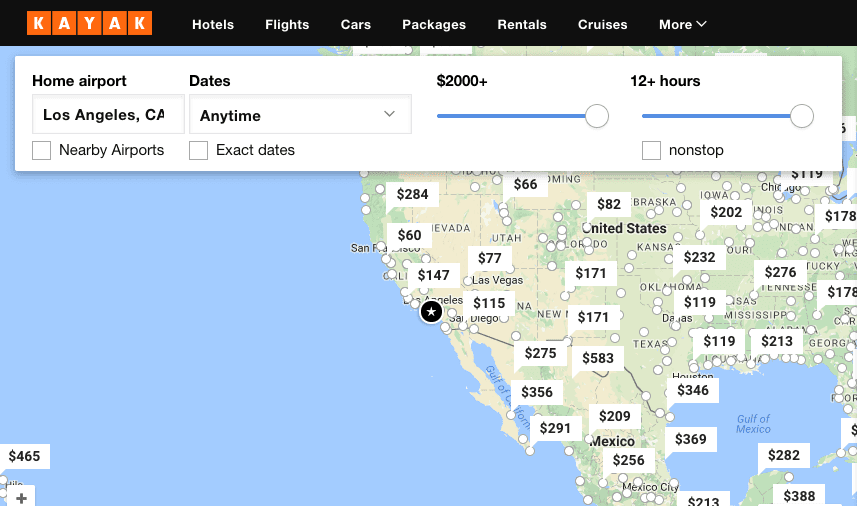This screenshot has height=506, width=857.
Task: Click the KAYAK logo
Action: click(x=90, y=23)
